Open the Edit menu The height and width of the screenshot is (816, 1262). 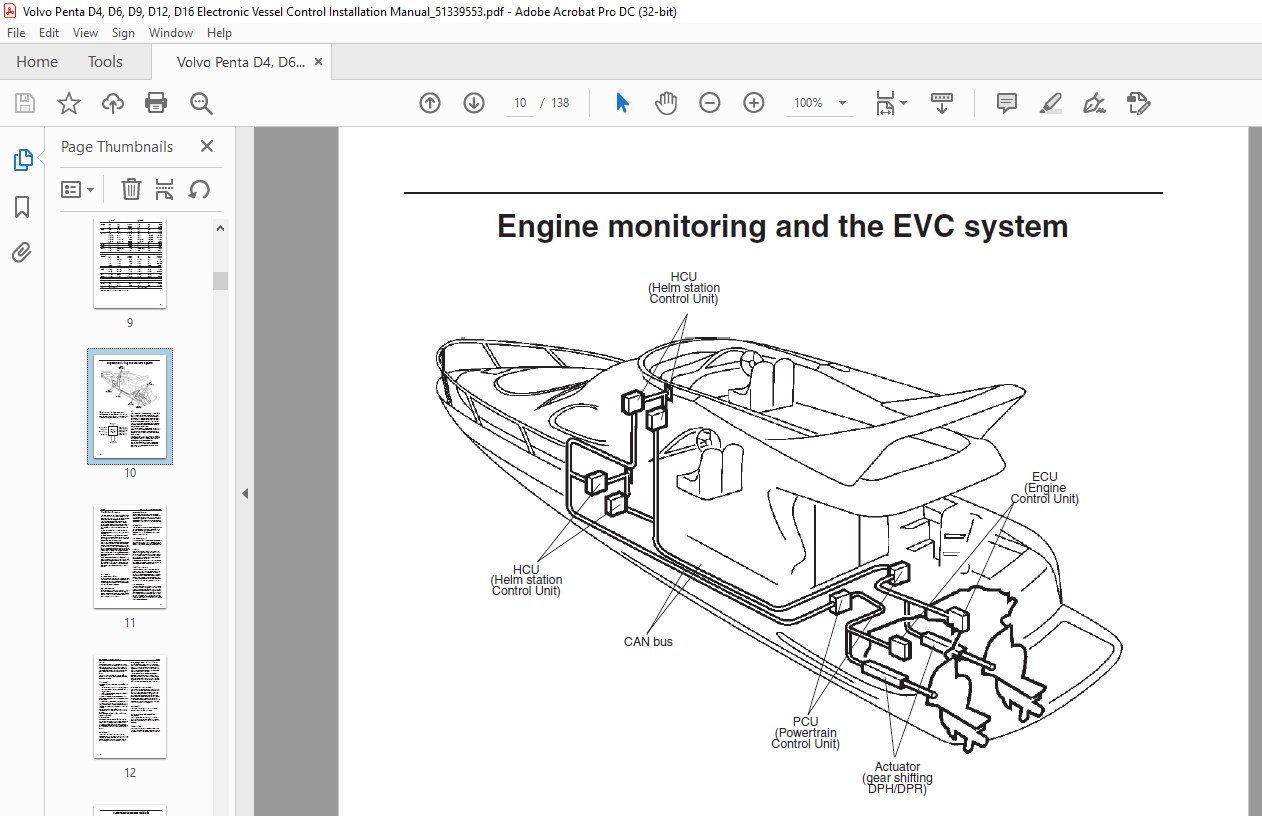coord(49,33)
